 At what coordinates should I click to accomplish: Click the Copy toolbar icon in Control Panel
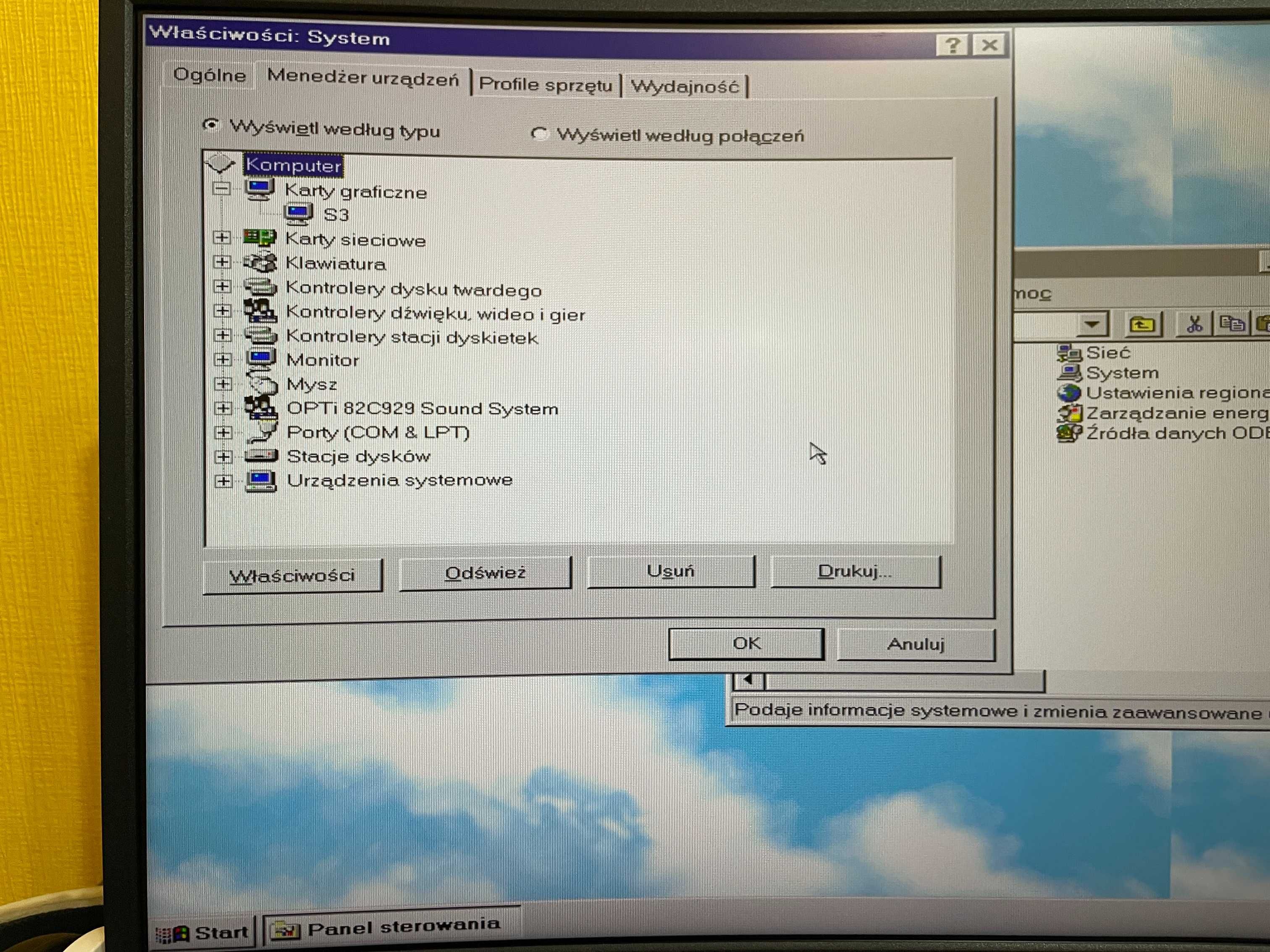[1231, 324]
